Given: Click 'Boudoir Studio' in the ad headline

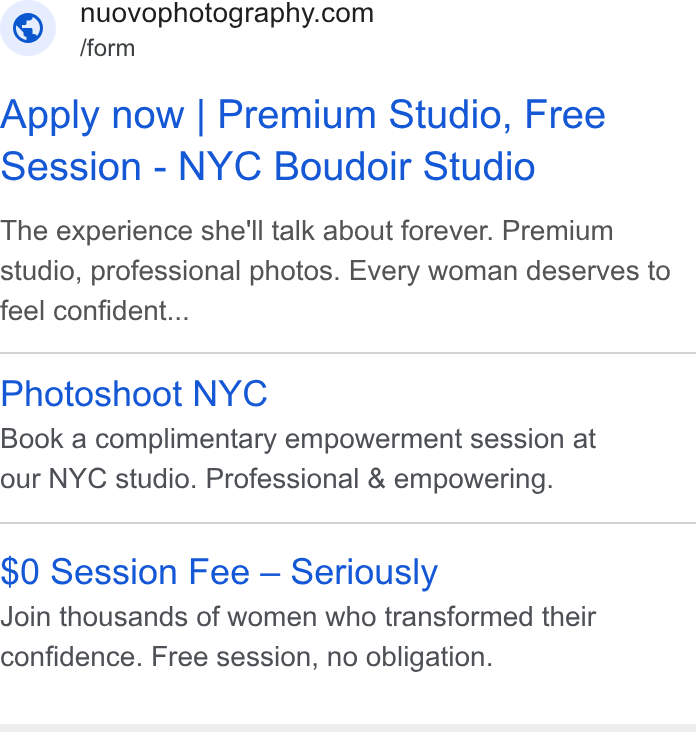Looking at the screenshot, I should (404, 166).
